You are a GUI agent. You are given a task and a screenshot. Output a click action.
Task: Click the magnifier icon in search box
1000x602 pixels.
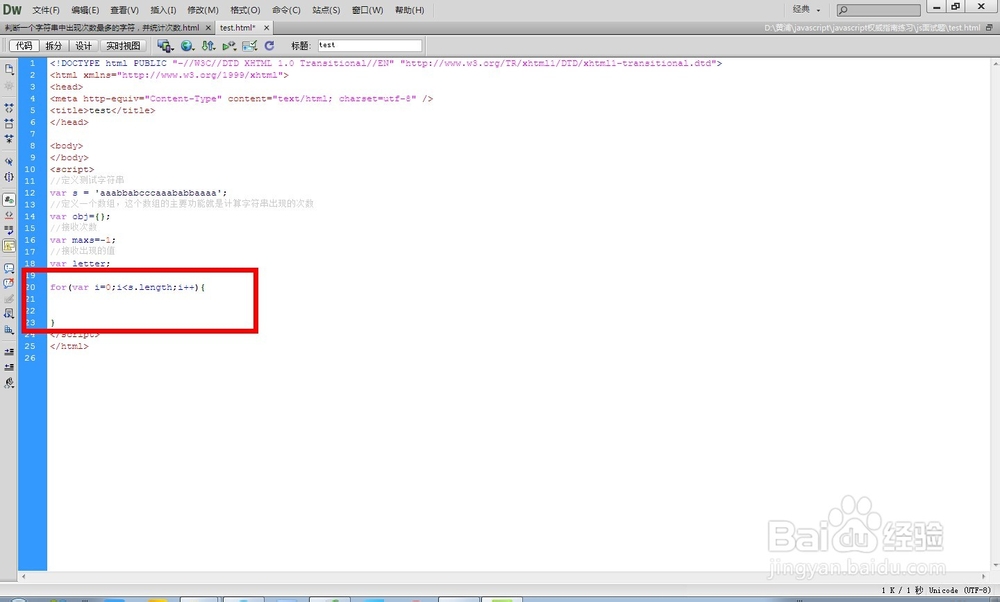843,10
